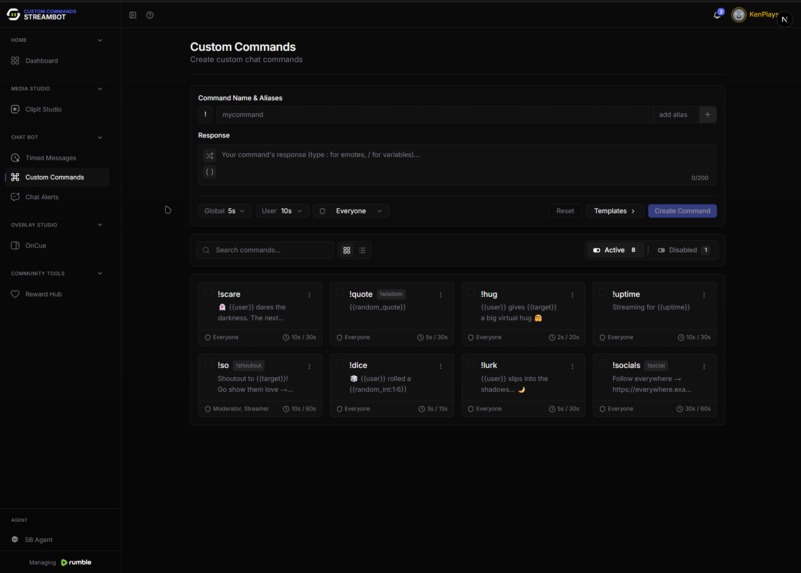The image size is (801, 573).
Task: Open the !quote card options menu
Action: (x=441, y=295)
